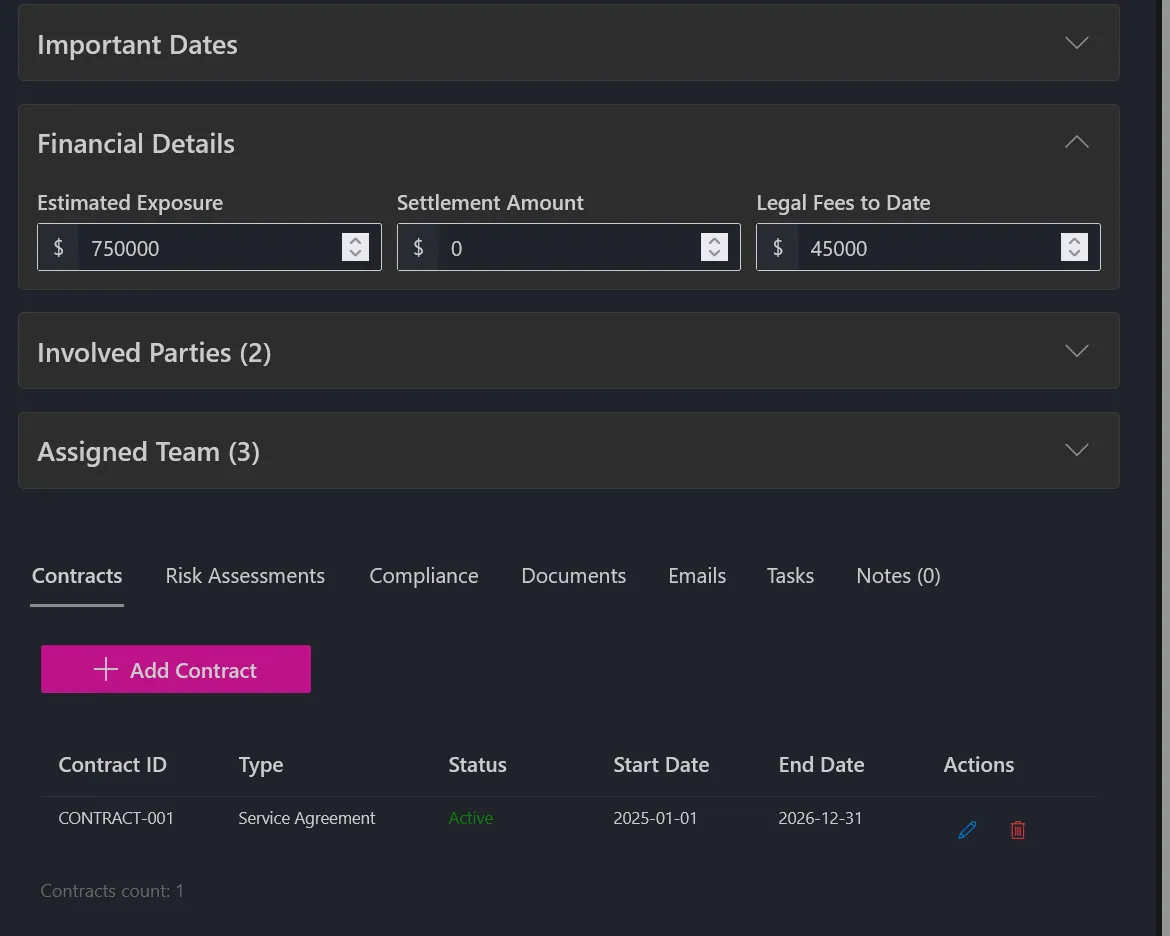
Task: Click the Contracts count: 1 text
Action: click(112, 891)
